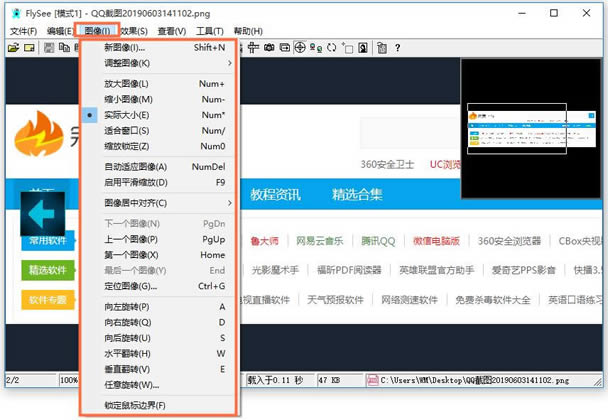
Task: Click the picture frame icon beside the open folder
Action: (29, 48)
